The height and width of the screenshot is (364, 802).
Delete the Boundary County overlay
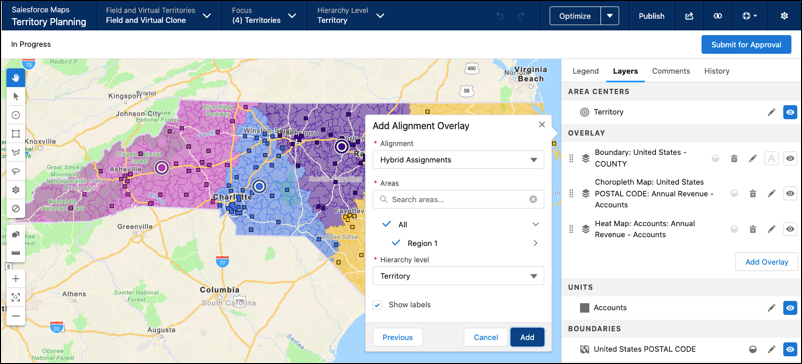coord(734,158)
